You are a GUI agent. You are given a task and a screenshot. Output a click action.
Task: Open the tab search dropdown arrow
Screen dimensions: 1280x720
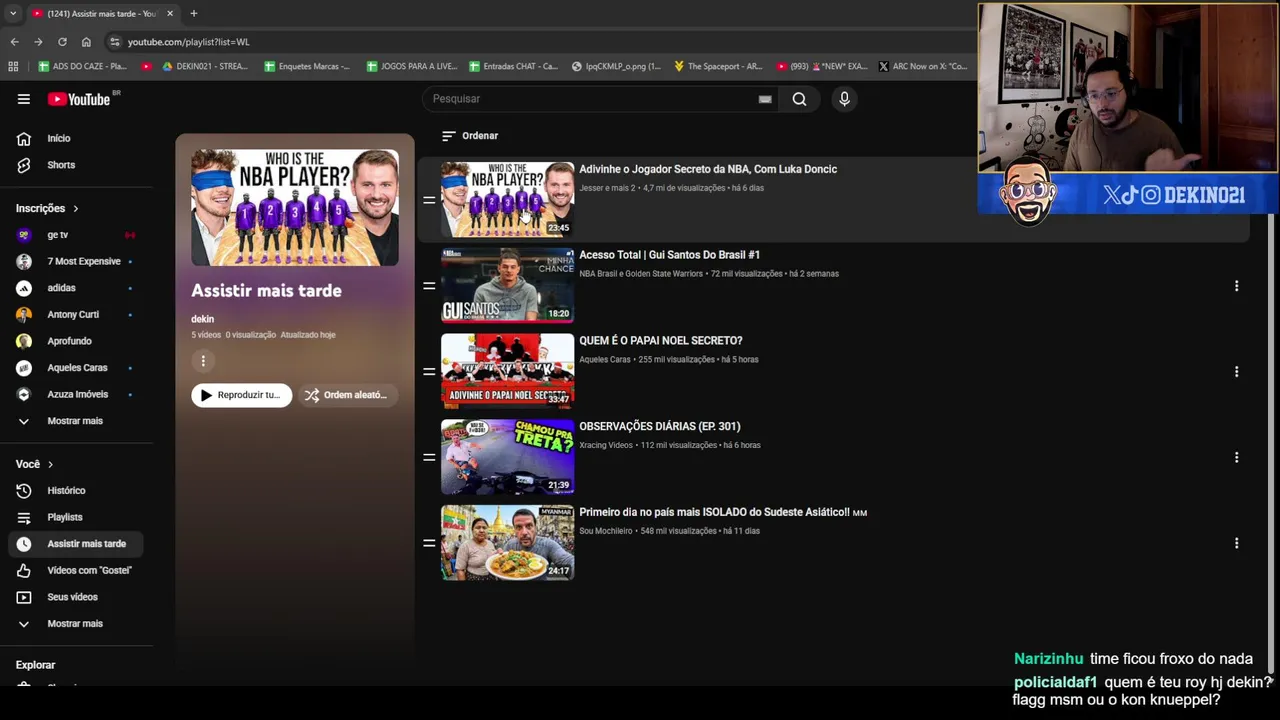(13, 13)
